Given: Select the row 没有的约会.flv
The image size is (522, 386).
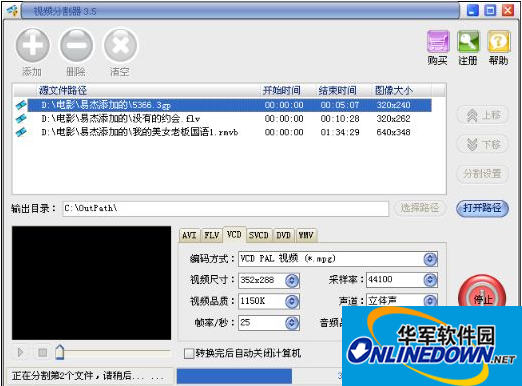Looking at the screenshot, I should pos(229,119).
